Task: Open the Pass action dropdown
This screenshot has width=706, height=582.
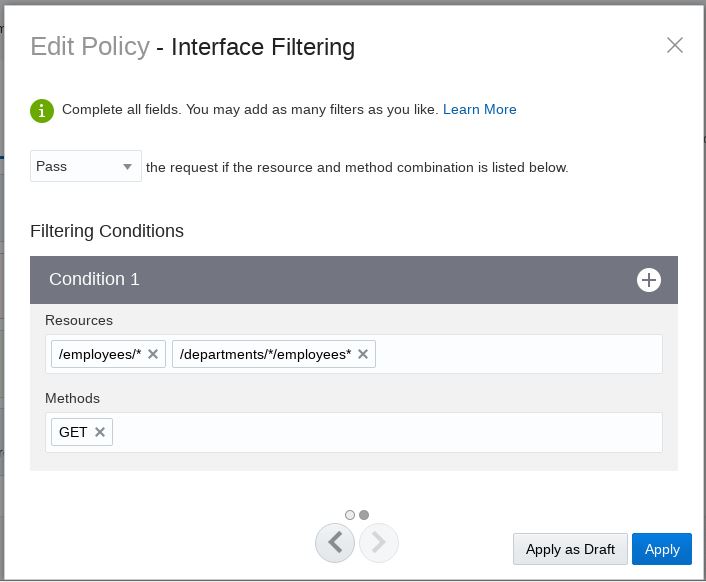Action: (x=86, y=167)
